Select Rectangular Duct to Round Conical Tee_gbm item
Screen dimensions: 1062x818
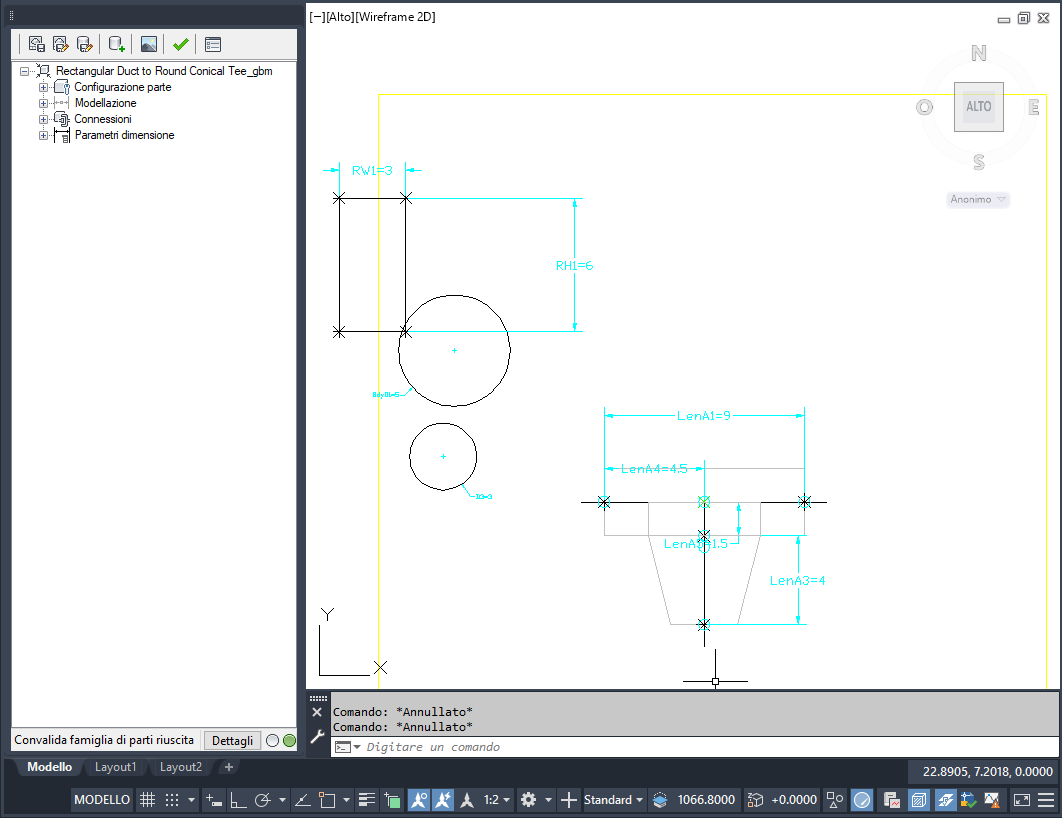pos(164,71)
